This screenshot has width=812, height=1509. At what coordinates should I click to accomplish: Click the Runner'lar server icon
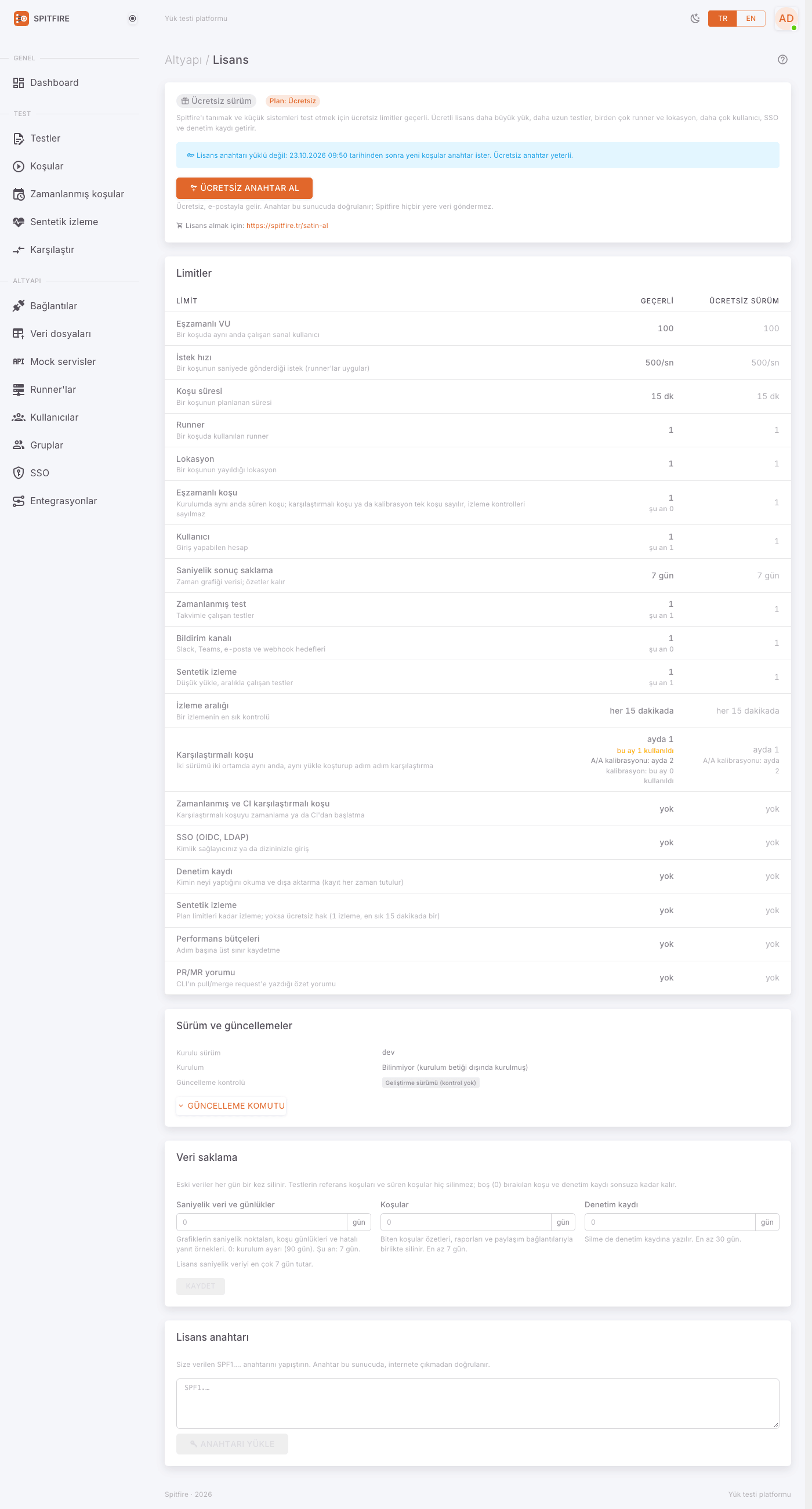click(19, 389)
